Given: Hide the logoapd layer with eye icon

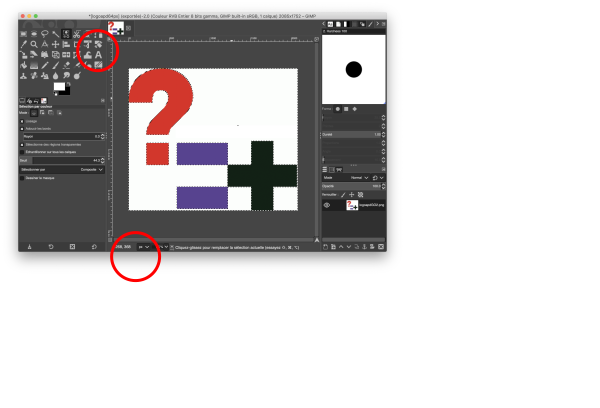Looking at the screenshot, I should click(x=327, y=205).
